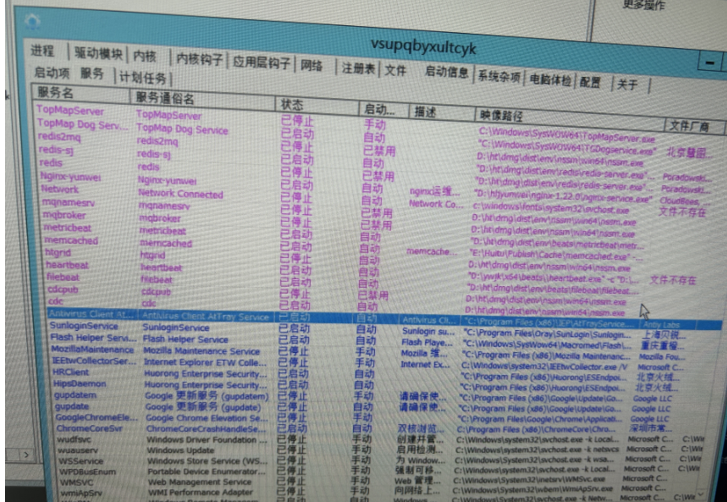Image resolution: width=727 pixels, height=502 pixels.
Task: Minimize the vsupqbyxultcyk window
Action: pyautogui.click(x=709, y=63)
